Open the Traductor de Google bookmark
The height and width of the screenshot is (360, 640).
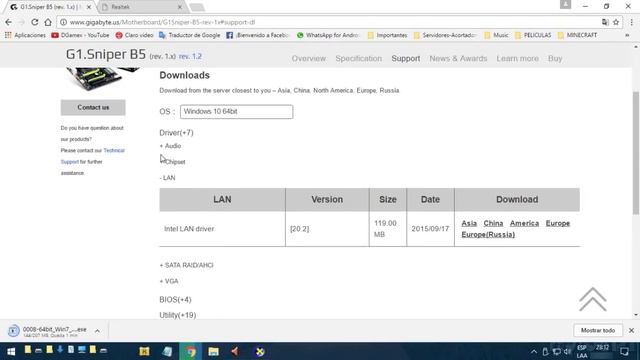pyautogui.click(x=189, y=35)
